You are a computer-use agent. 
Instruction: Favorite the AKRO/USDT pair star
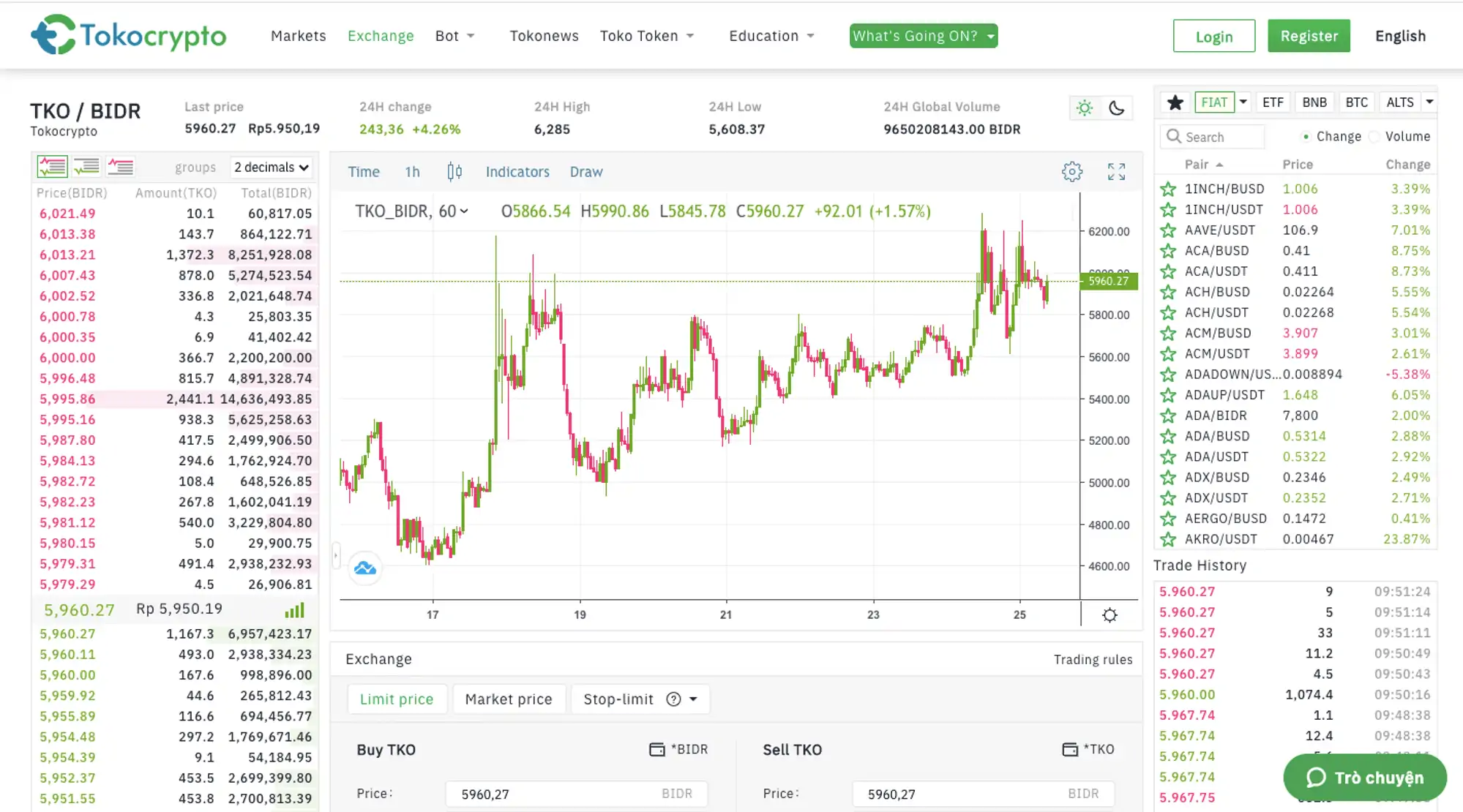click(x=1168, y=539)
